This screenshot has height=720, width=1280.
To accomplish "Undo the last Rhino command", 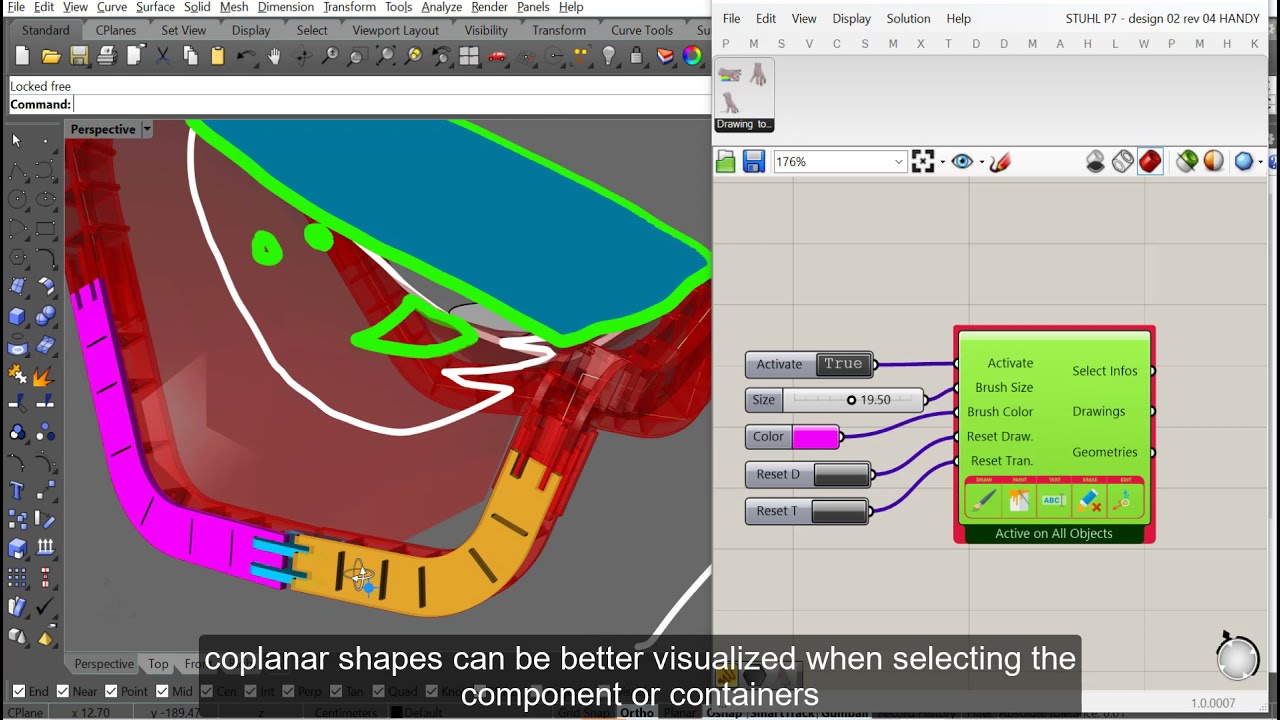I will click(x=246, y=56).
